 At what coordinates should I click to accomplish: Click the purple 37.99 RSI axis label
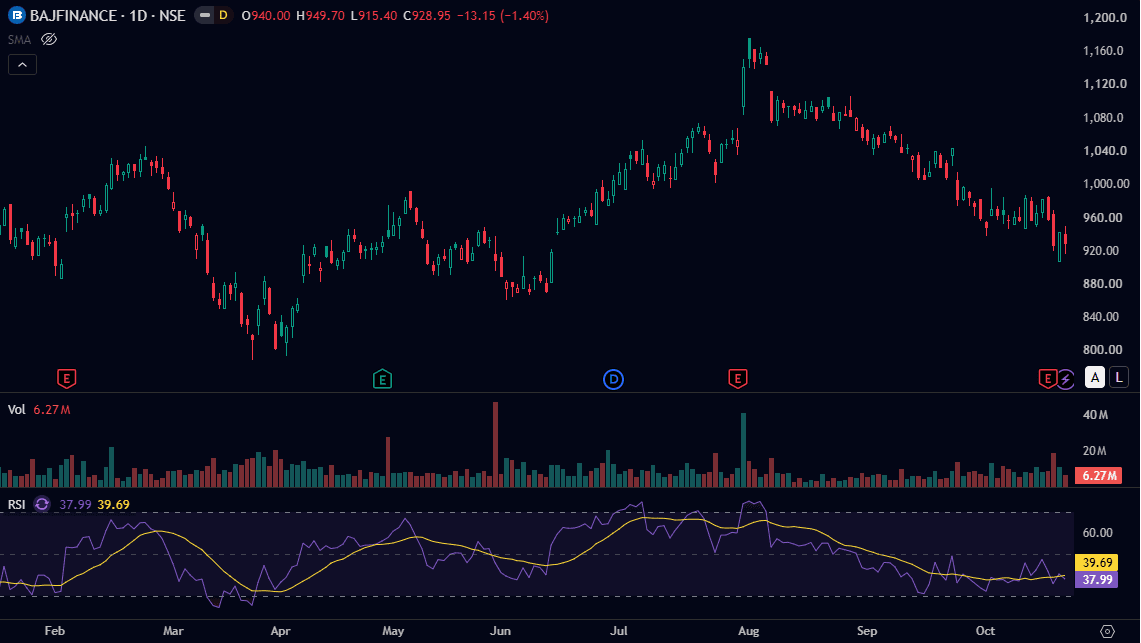pos(1097,580)
